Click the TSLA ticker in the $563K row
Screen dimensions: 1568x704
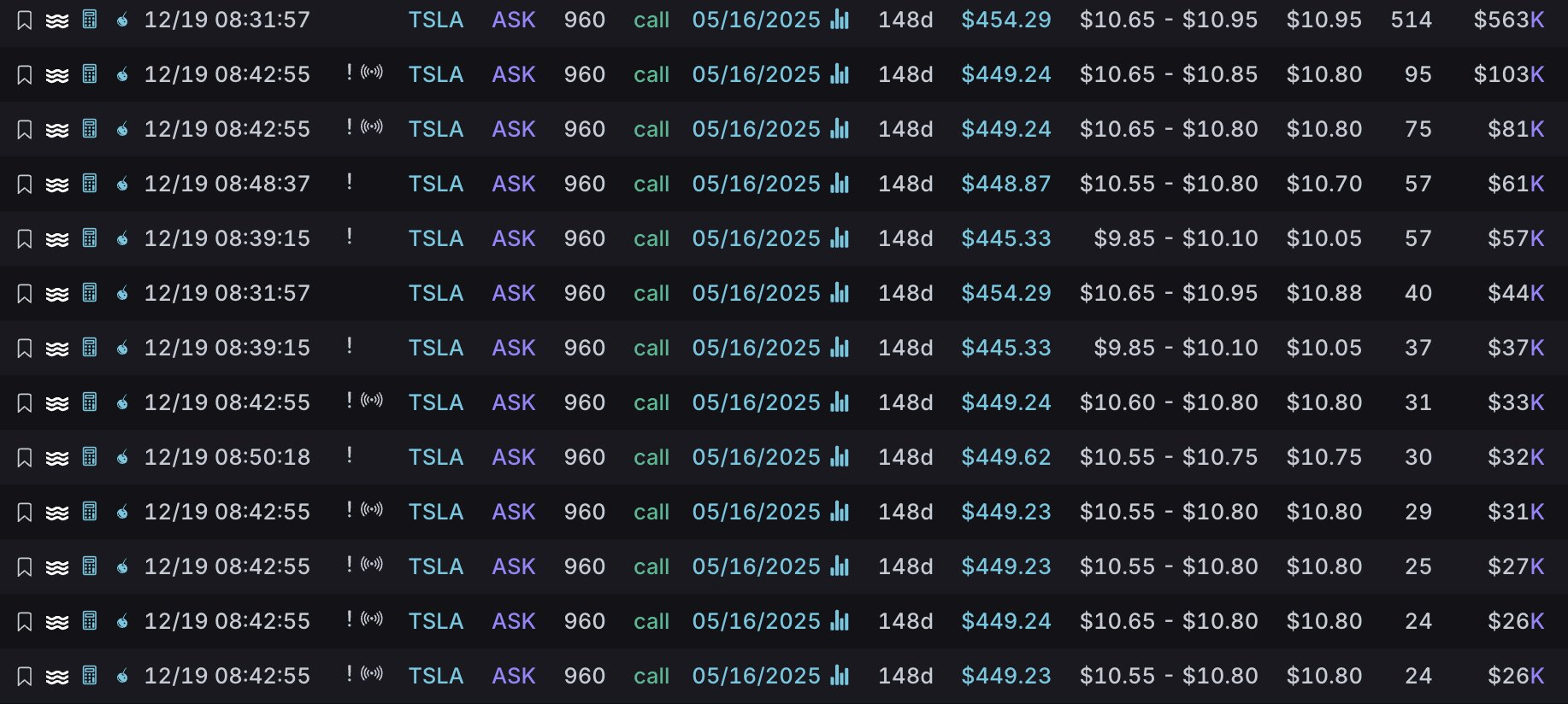click(436, 20)
